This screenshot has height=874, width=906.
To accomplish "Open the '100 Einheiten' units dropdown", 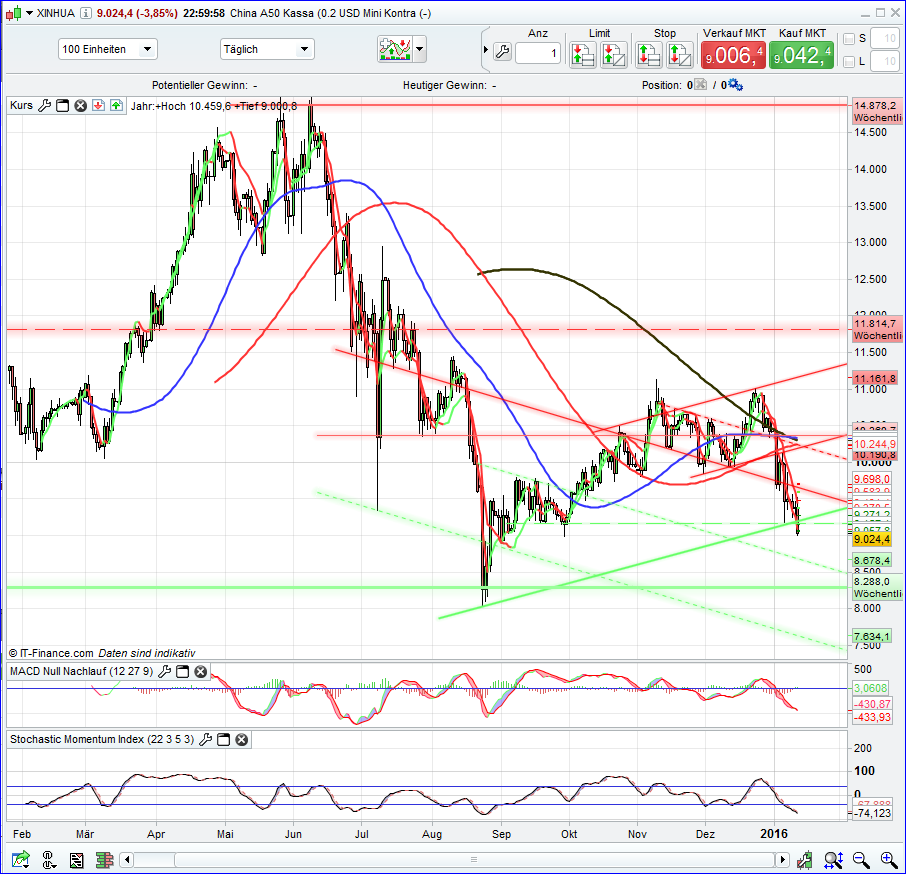I will click(108, 49).
